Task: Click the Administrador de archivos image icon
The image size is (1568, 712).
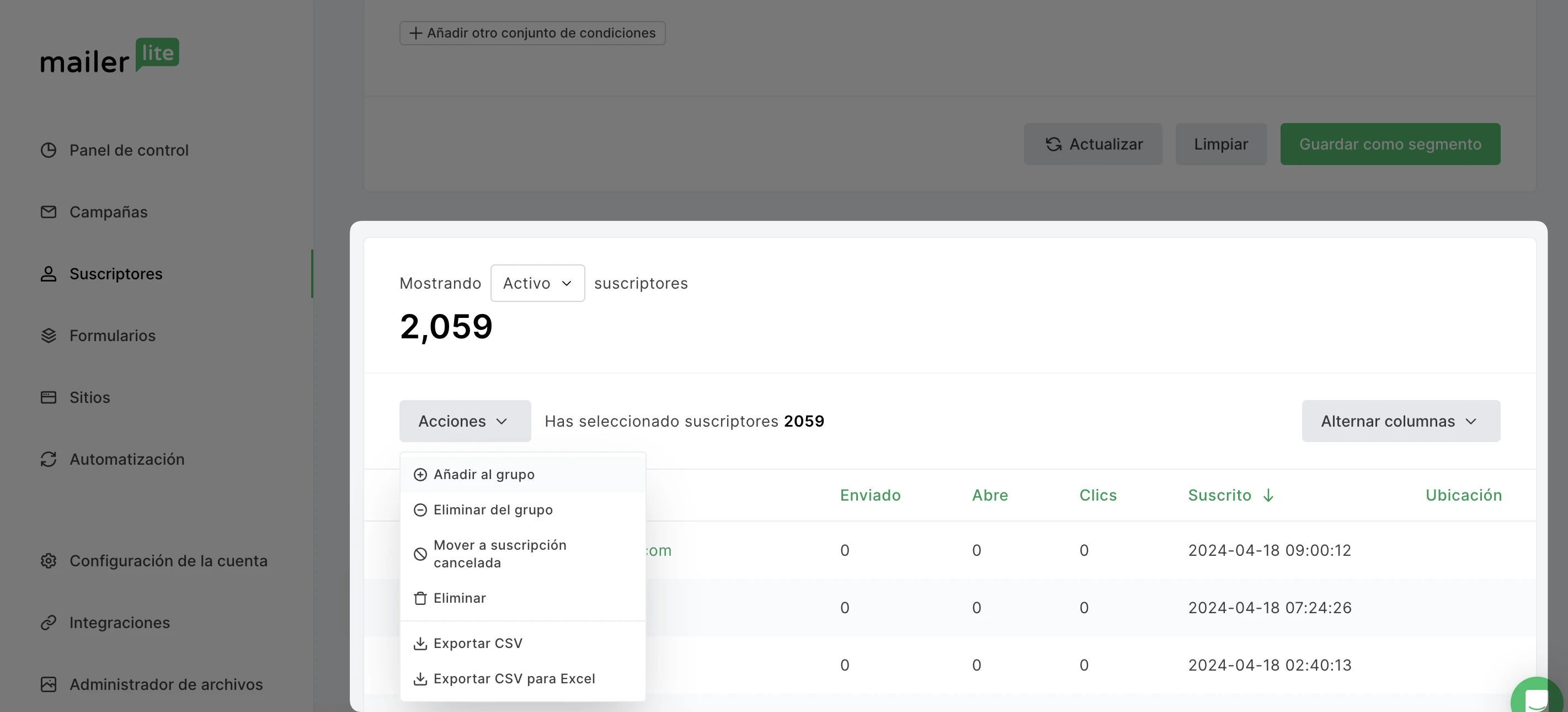Action: (x=48, y=684)
